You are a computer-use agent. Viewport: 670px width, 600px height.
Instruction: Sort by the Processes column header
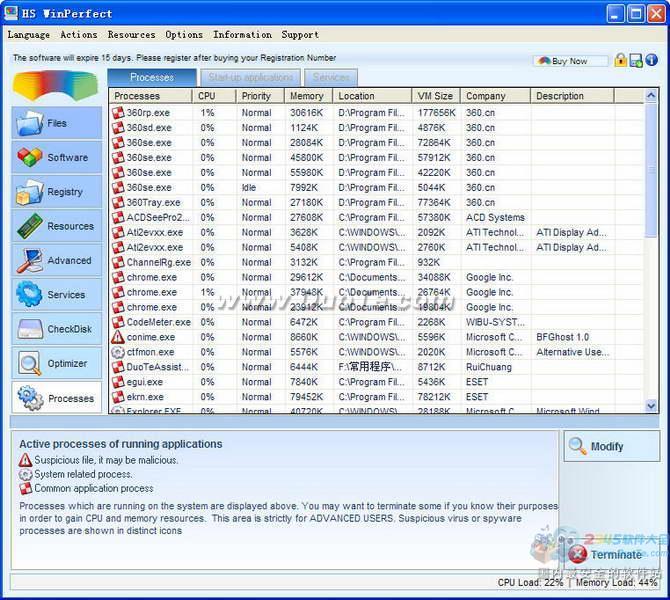tap(150, 96)
